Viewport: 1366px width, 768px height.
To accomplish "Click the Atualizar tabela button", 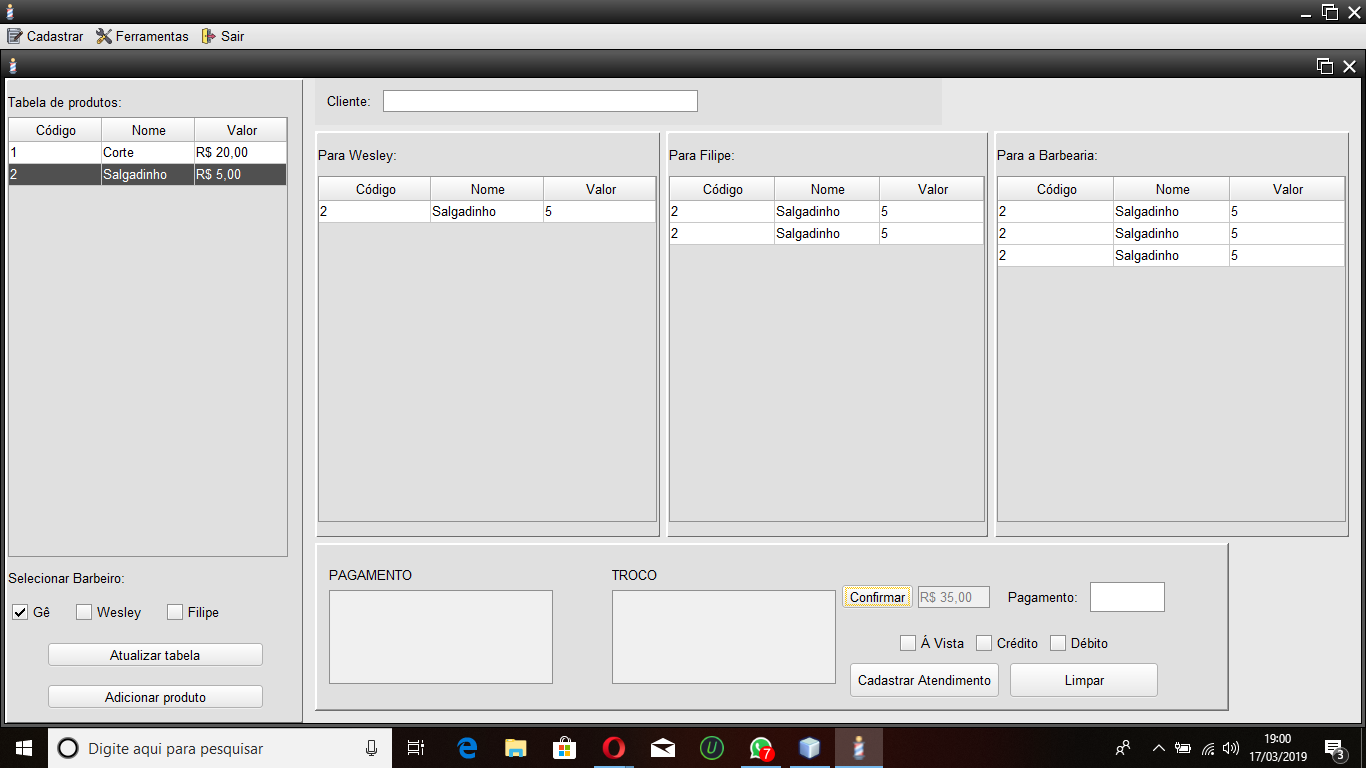I will point(155,655).
